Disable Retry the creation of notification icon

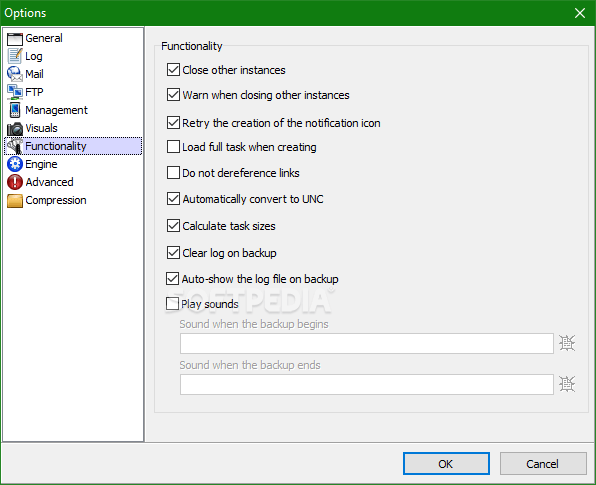pos(173,123)
